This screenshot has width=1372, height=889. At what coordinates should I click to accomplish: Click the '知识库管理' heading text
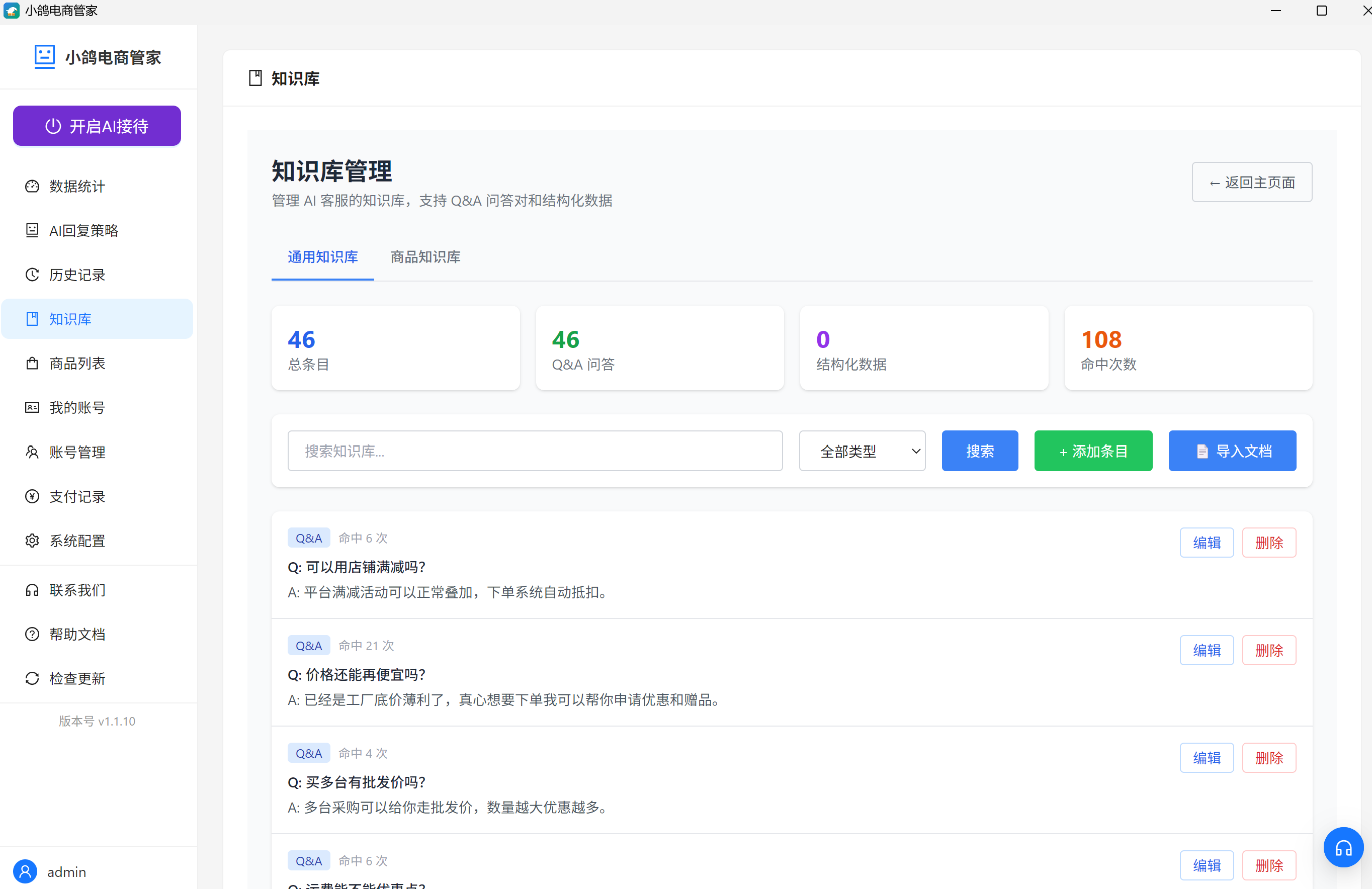pos(331,171)
